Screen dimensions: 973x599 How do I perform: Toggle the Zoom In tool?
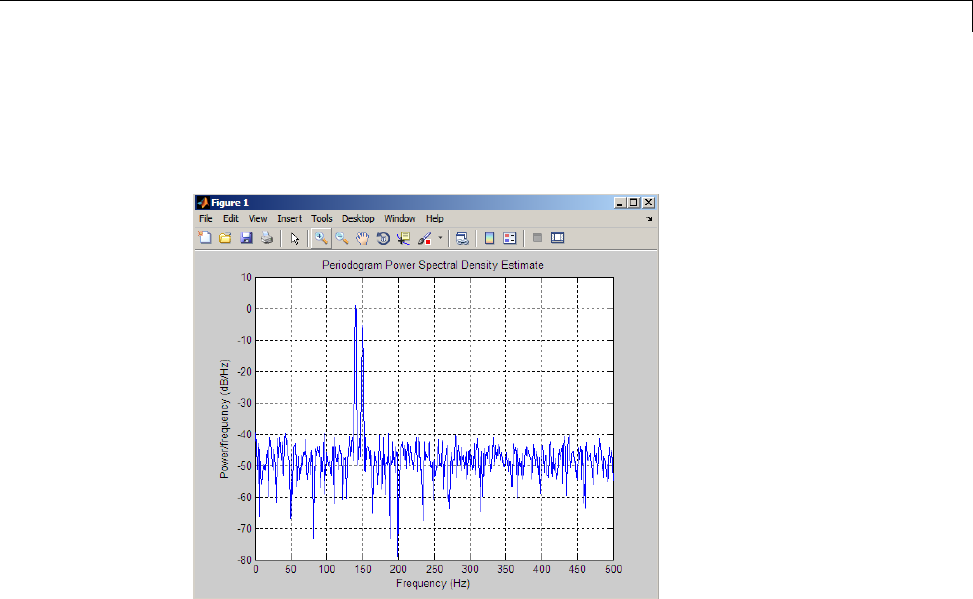click(321, 238)
